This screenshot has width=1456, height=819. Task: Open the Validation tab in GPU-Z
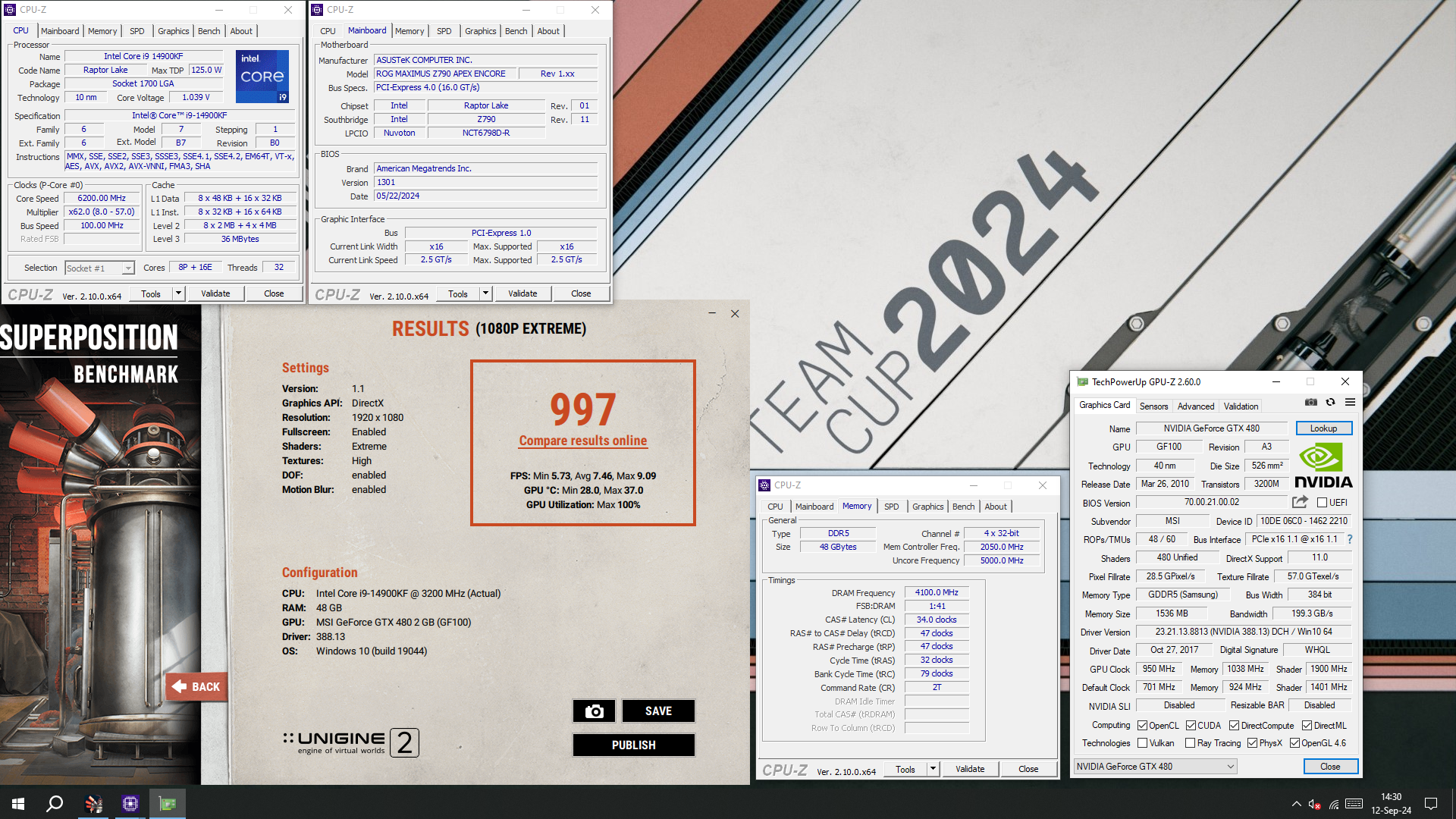(x=1241, y=406)
